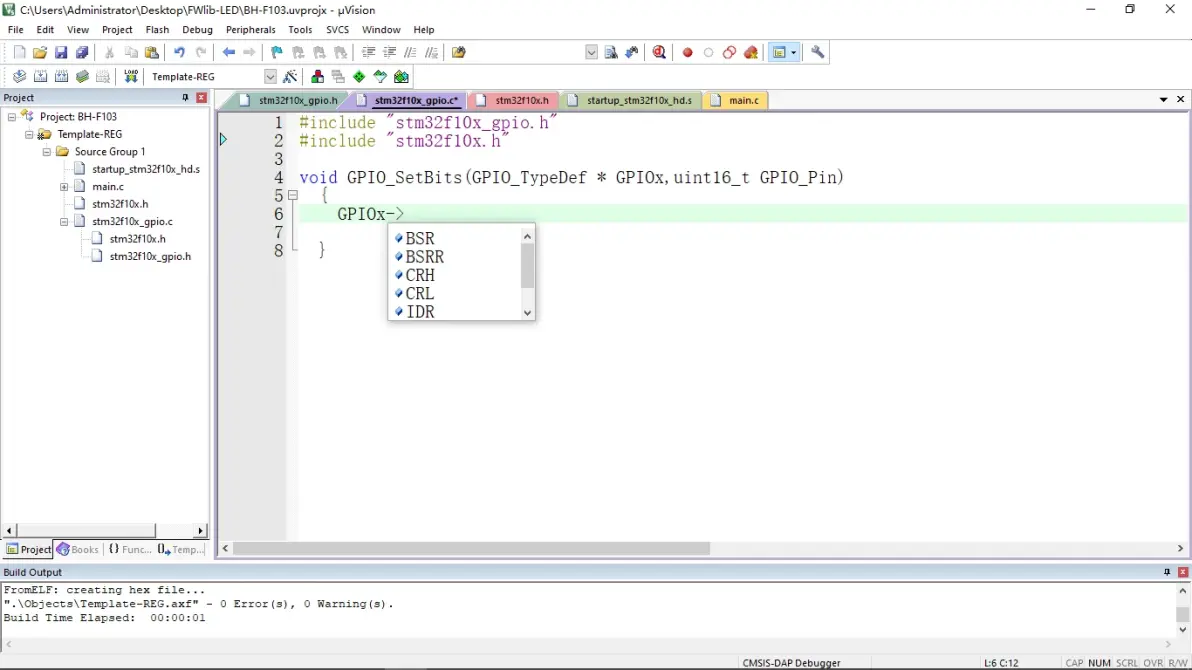Pin the Build Output panel
Screen dimensions: 1192x670
1167,572
